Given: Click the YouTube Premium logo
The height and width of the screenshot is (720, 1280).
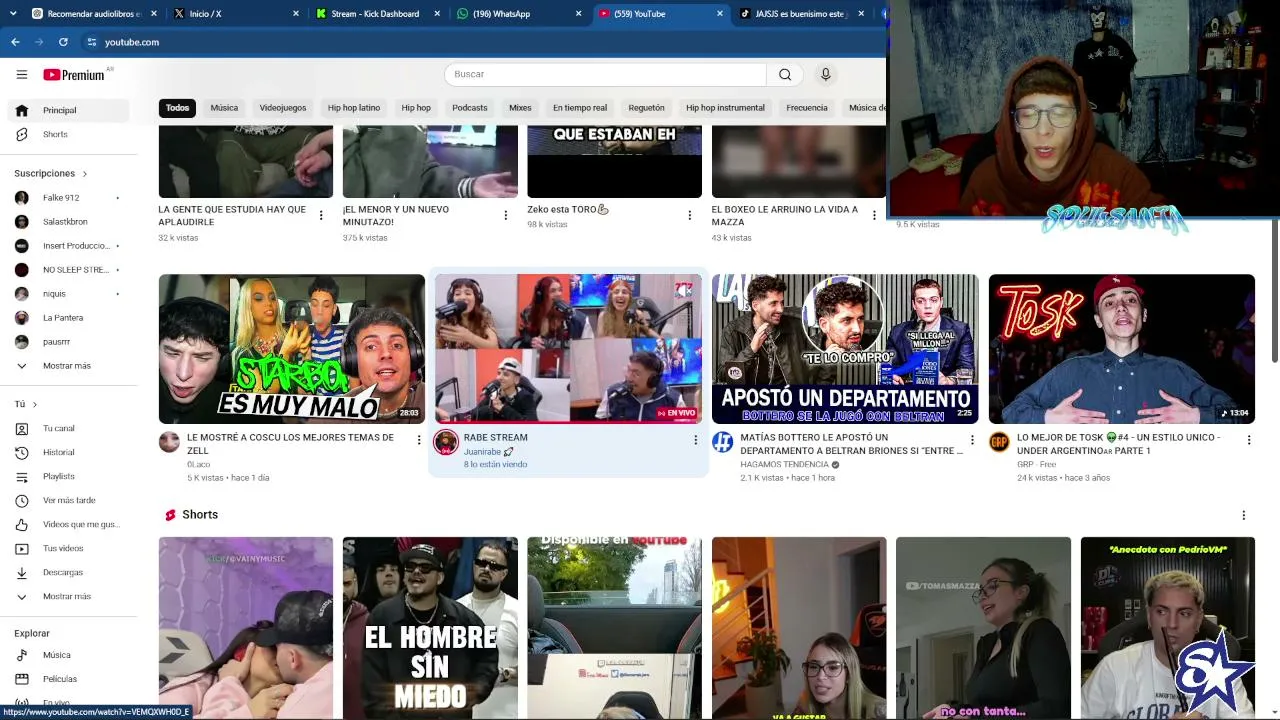Looking at the screenshot, I should click(74, 74).
